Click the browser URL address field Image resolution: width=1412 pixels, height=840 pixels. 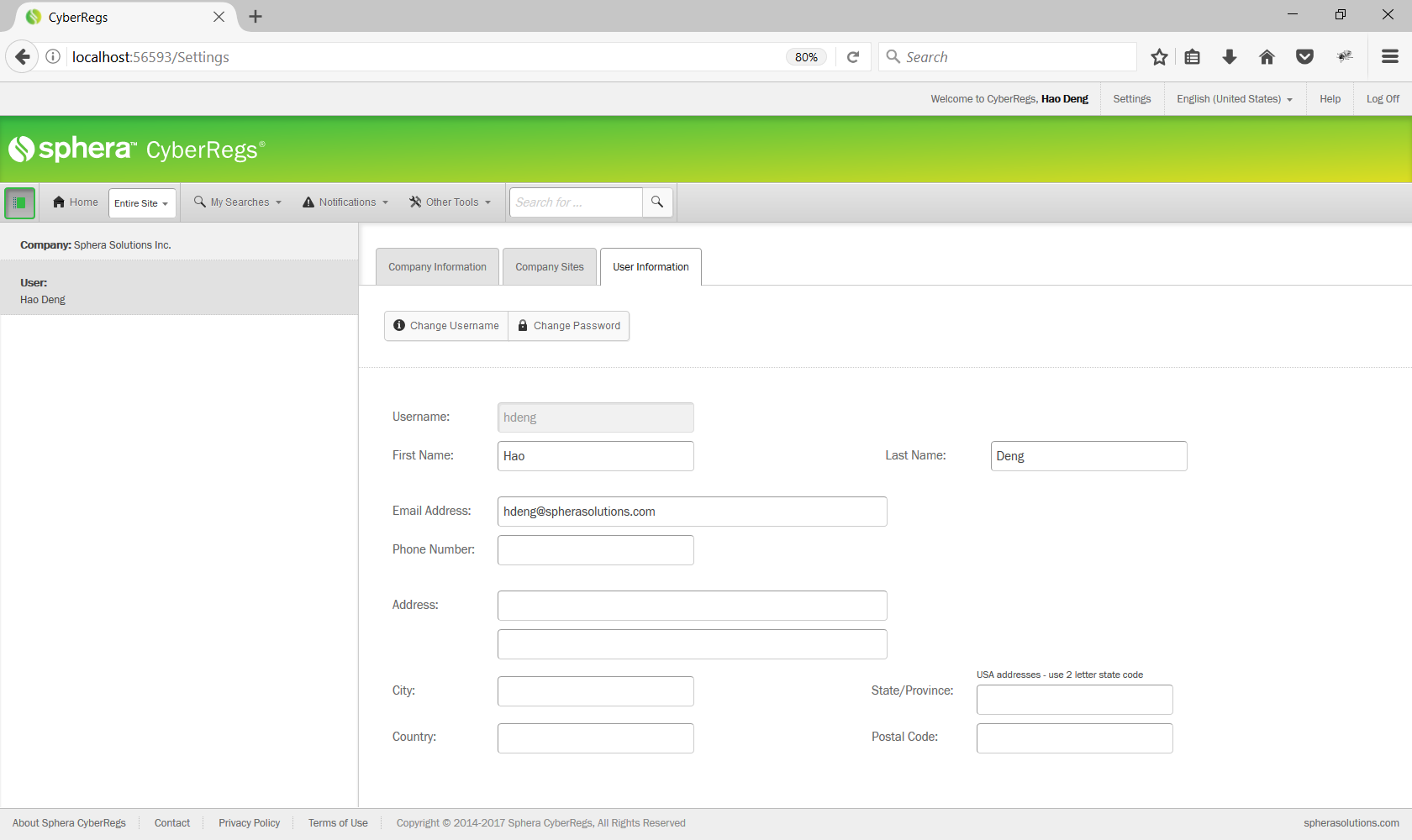tap(424, 57)
